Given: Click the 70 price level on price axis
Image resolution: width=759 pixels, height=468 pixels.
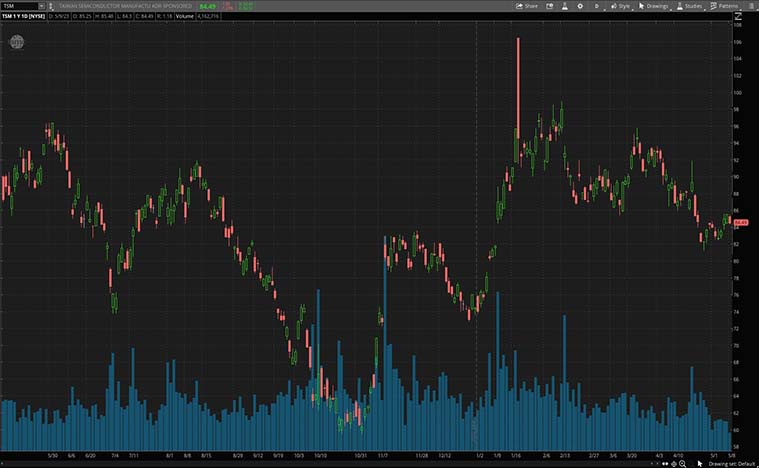Looking at the screenshot, I should [736, 346].
